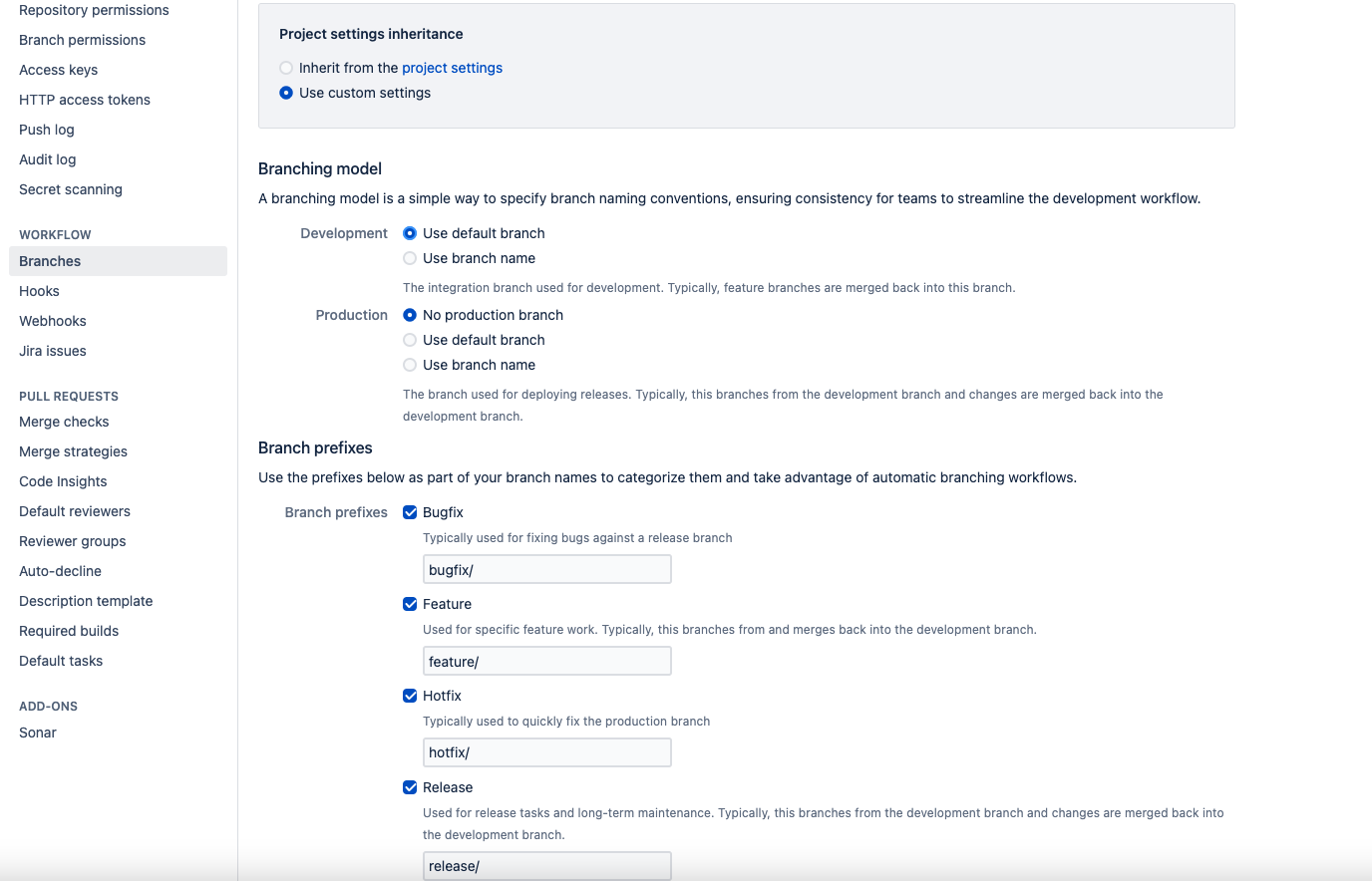Choose Use branch name for Development
1372x881 pixels.
tap(410, 258)
